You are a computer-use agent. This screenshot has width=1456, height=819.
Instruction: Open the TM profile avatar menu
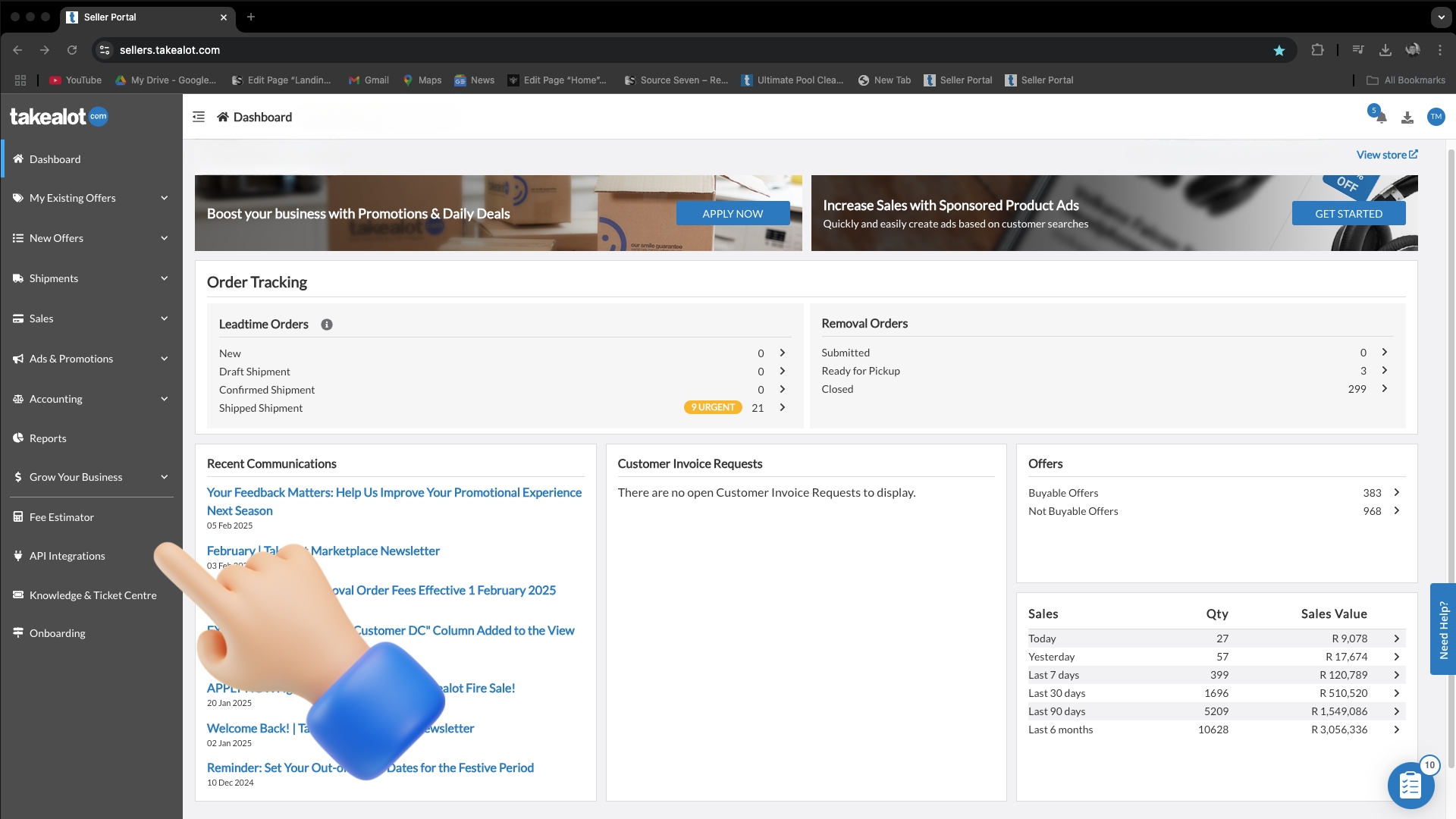(x=1436, y=117)
